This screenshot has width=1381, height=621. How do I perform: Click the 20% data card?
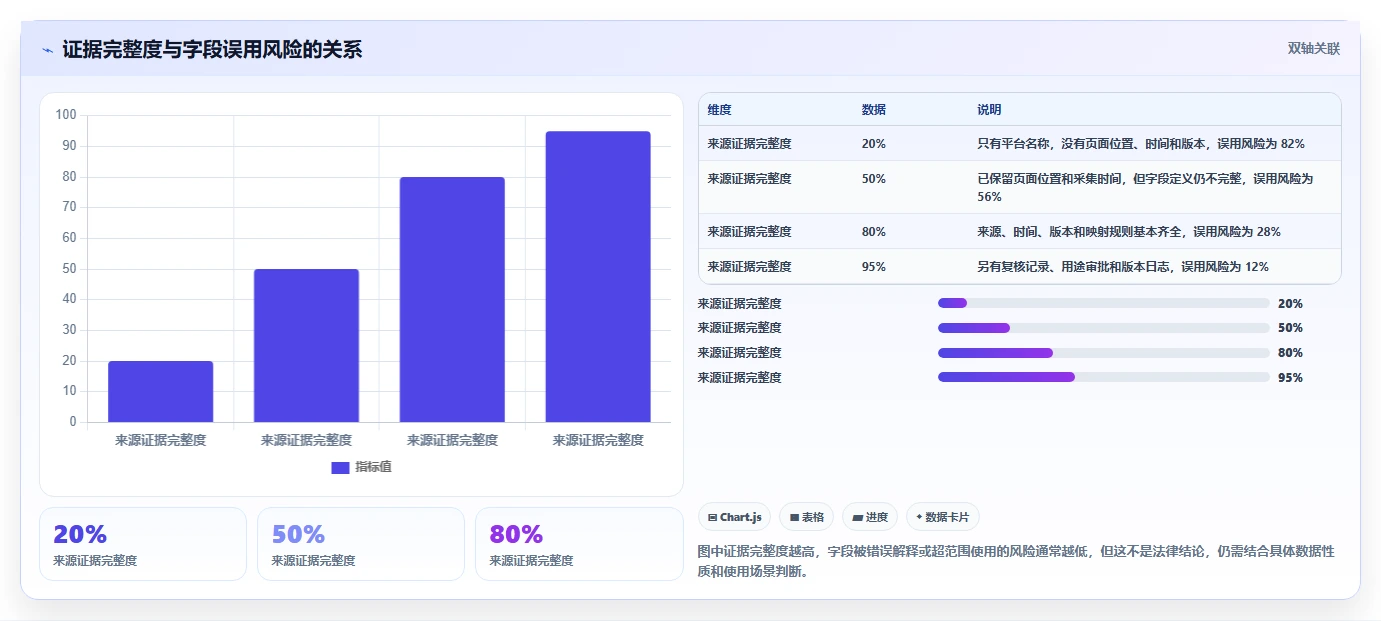[x=143, y=544]
